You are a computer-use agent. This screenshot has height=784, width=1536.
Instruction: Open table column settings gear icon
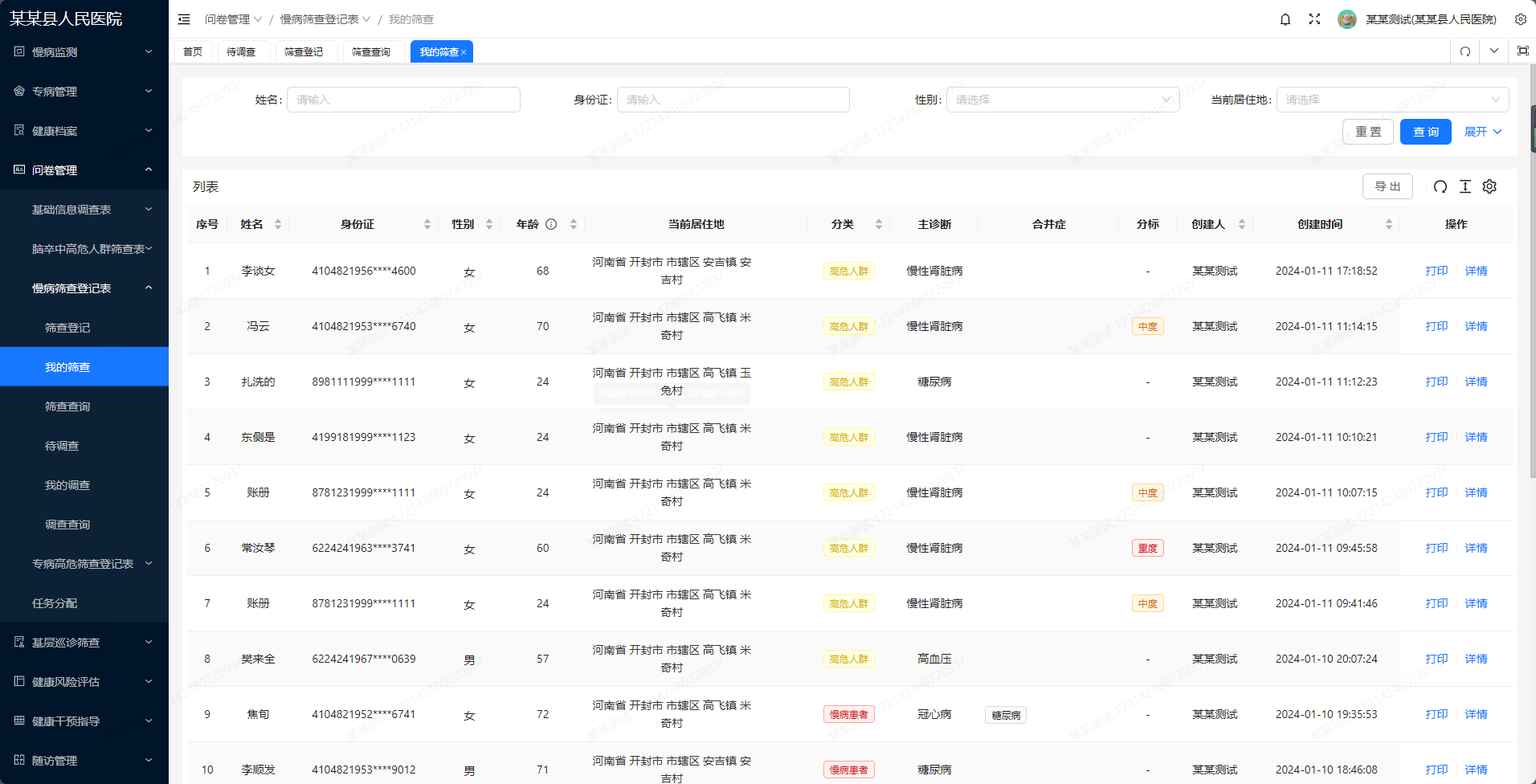(x=1489, y=186)
